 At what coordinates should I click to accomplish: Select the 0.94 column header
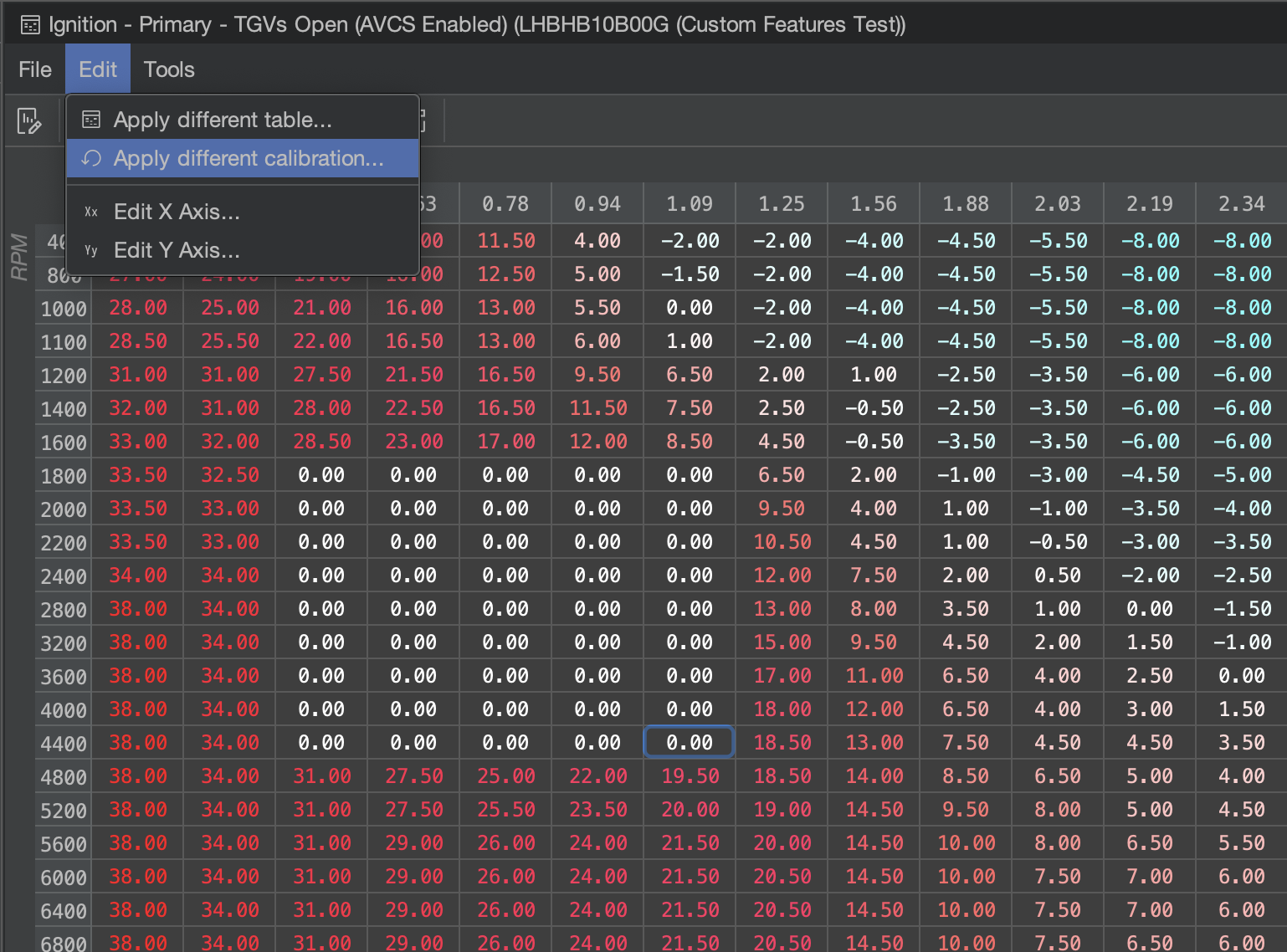tap(597, 203)
